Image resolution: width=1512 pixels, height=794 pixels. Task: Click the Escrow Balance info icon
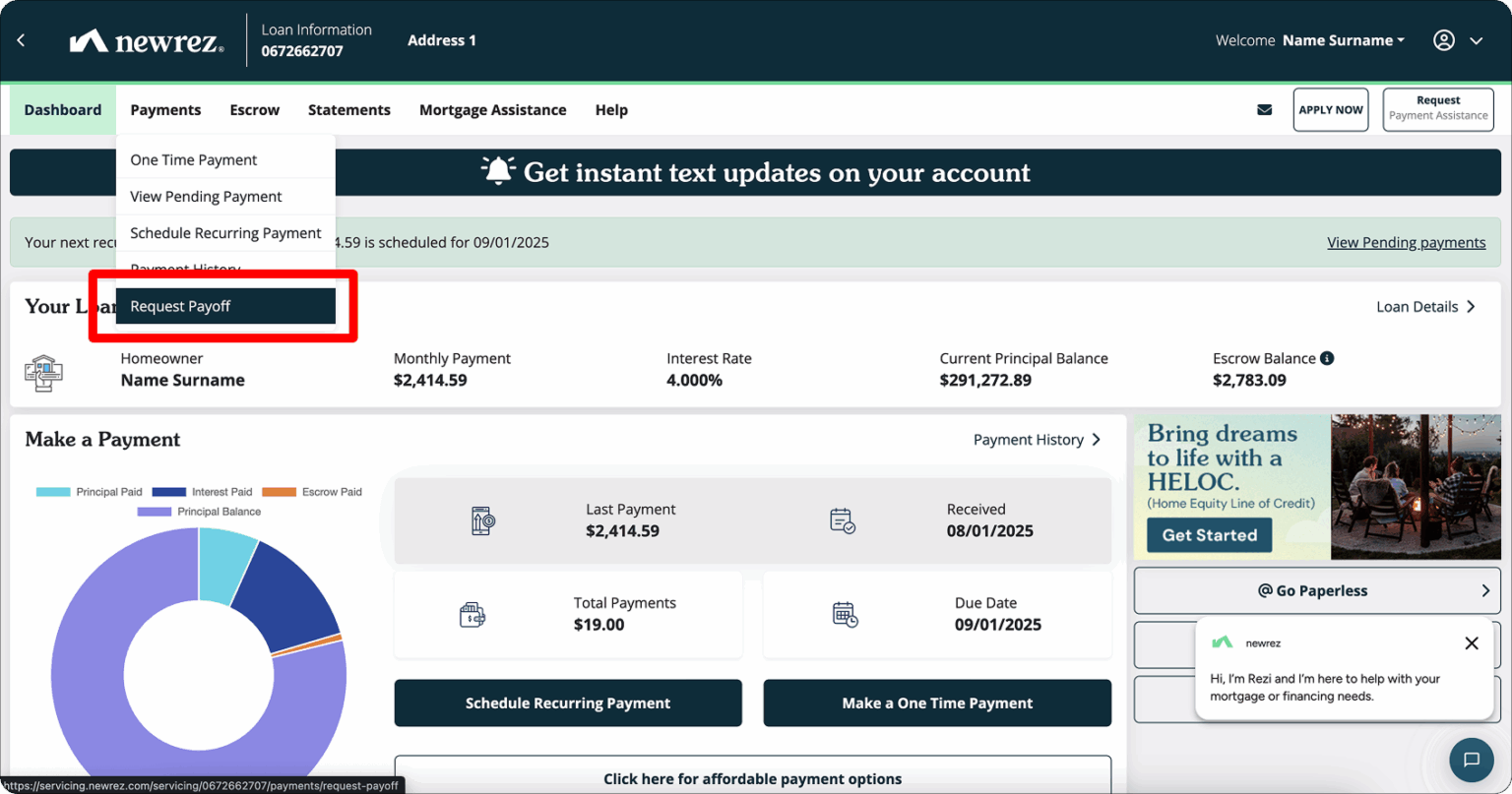pos(1328,358)
